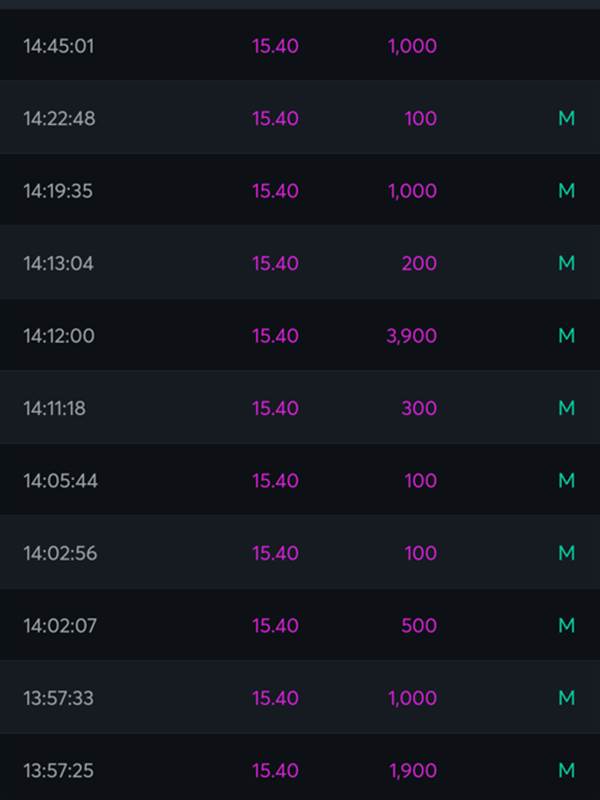Click the M marker on 13:57:25 row
Screen dimensions: 600x800
566,770
